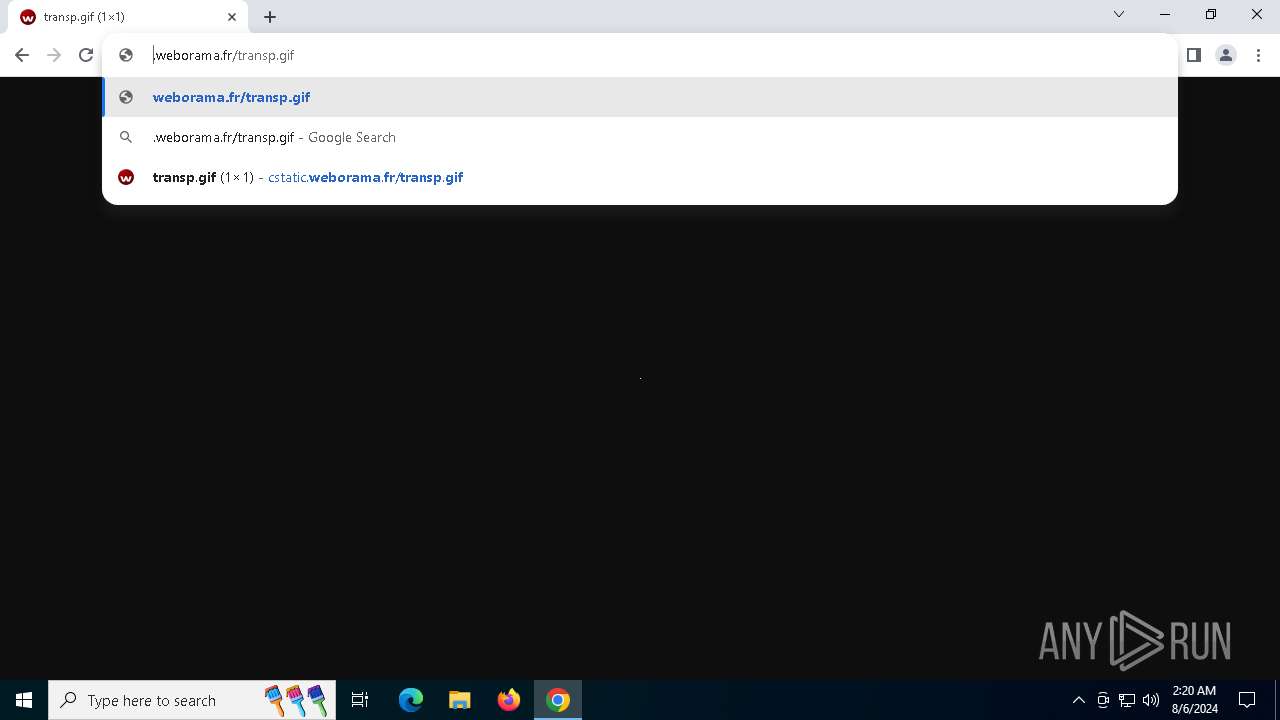1280x720 pixels.
Task: Launch Microsoft Edge from the taskbar
Action: coord(411,700)
